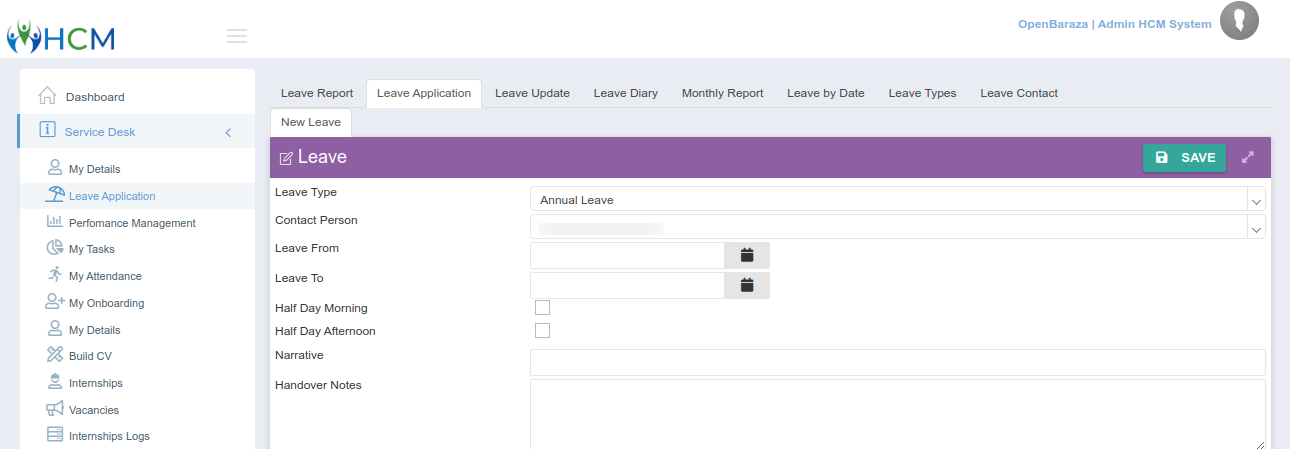Image resolution: width=1290 pixels, height=449 pixels.
Task: Click the My Onboarding user-plus icon
Action: (x=55, y=302)
